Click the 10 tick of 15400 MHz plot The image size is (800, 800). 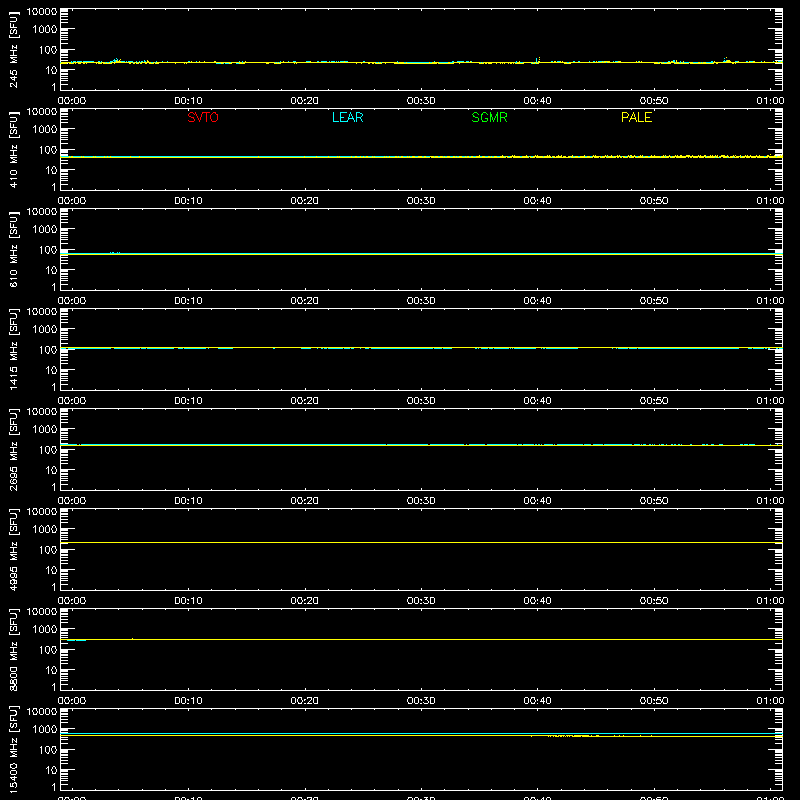(x=51, y=770)
